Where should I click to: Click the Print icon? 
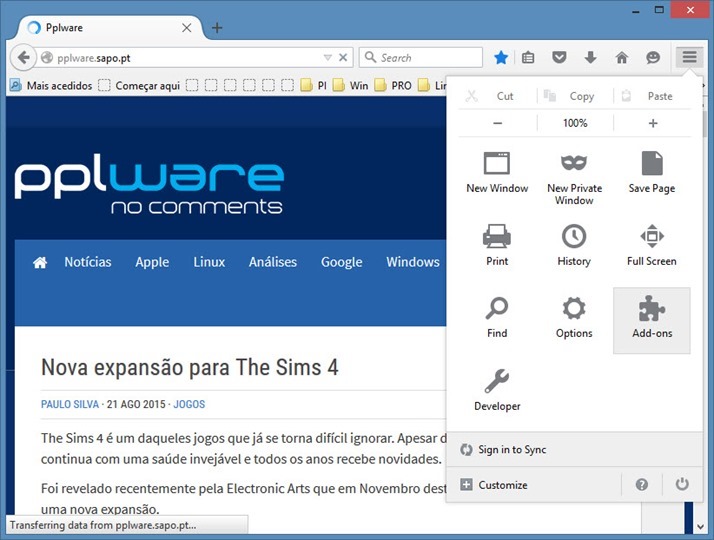(x=497, y=236)
